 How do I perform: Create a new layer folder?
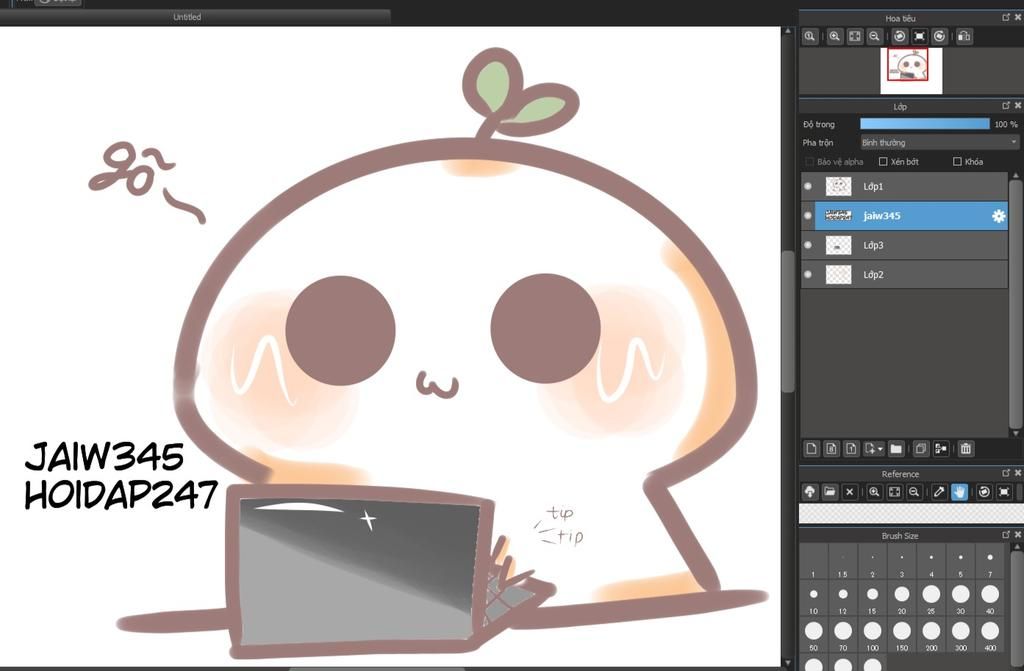[896, 449]
